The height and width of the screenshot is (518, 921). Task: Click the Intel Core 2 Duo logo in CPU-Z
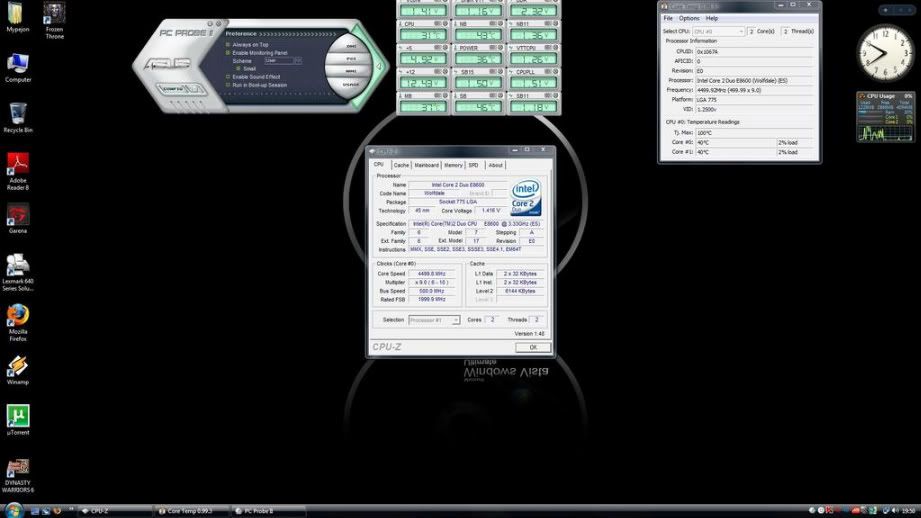(x=526, y=197)
